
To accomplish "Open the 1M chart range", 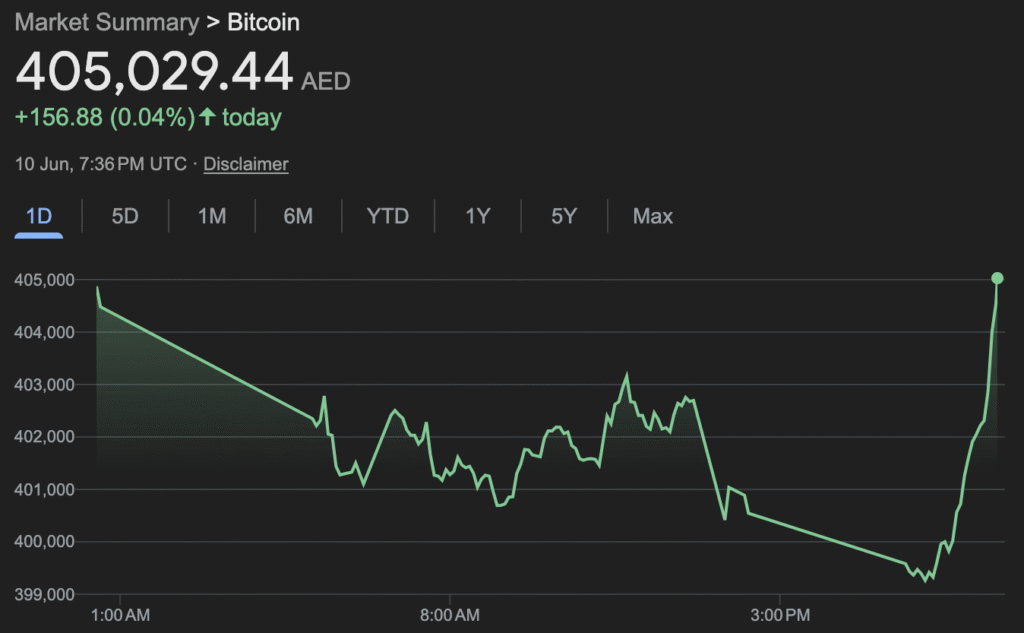I will coord(212,216).
